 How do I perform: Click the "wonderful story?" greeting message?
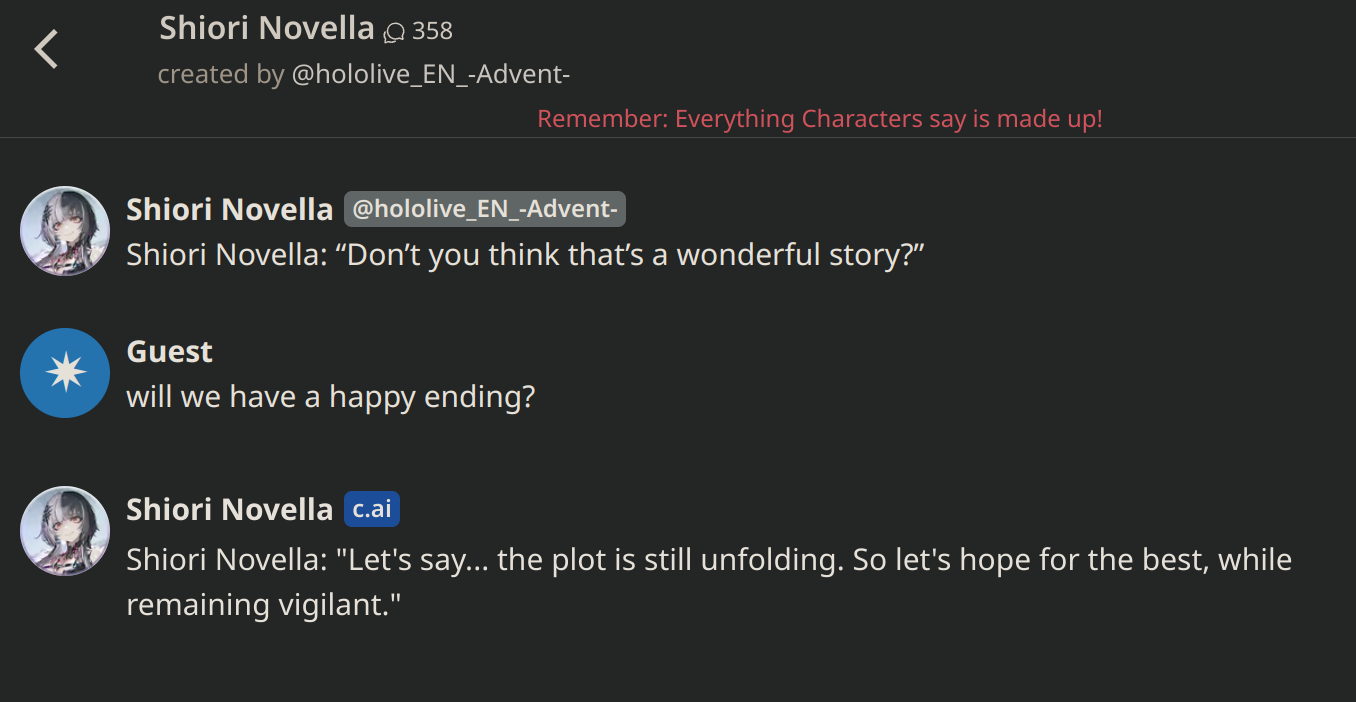tap(524, 255)
